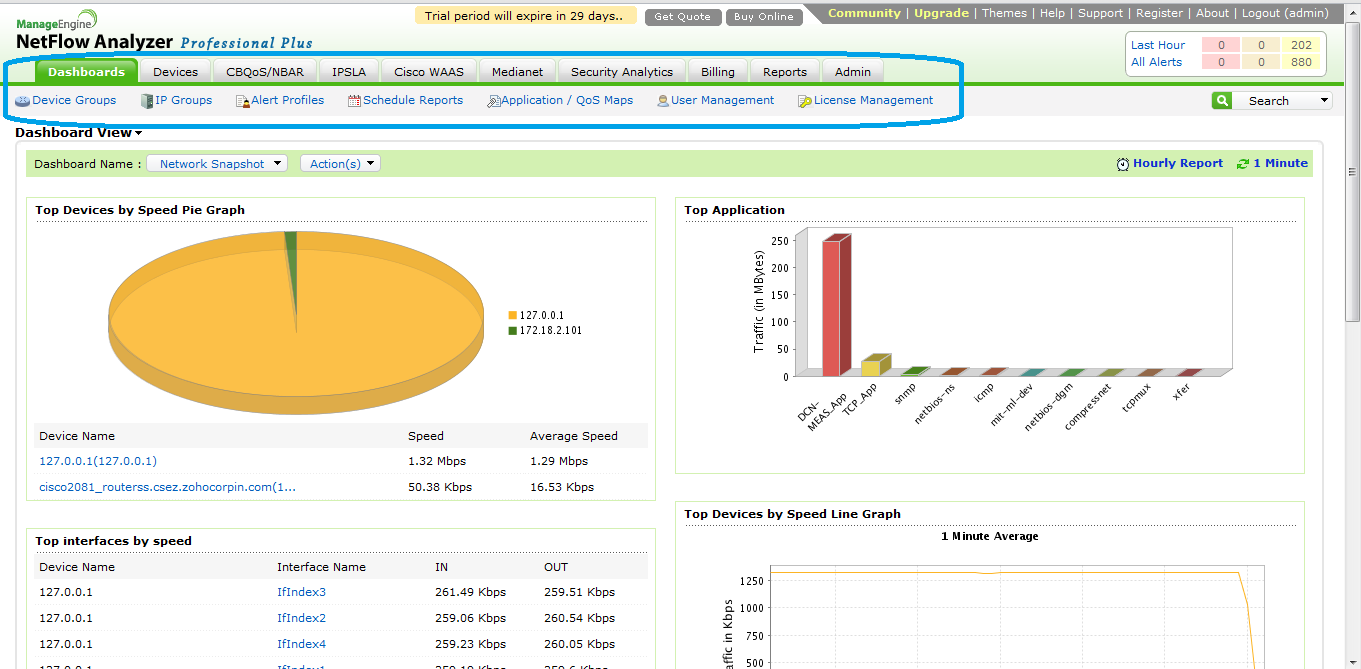The width and height of the screenshot is (1361, 669).
Task: Switch to the Billing tab
Action: 718,72
